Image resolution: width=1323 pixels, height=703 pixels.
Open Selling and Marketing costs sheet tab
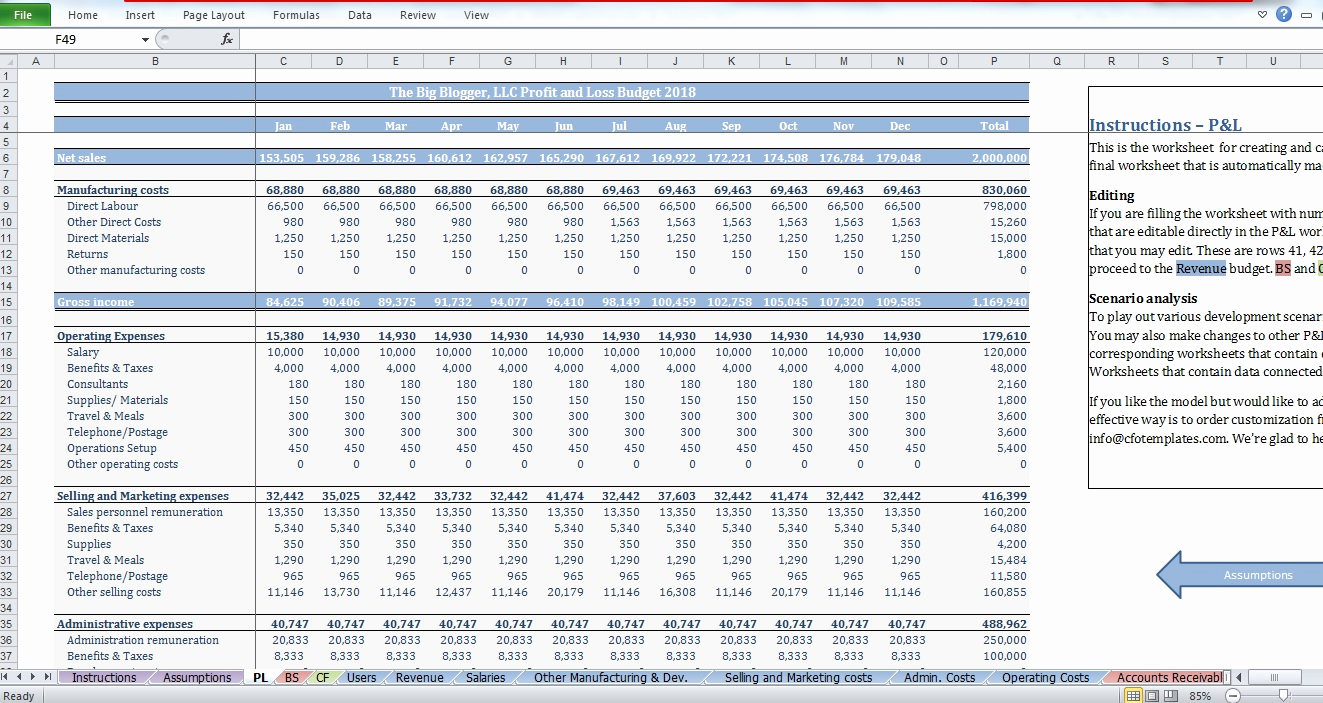point(798,678)
